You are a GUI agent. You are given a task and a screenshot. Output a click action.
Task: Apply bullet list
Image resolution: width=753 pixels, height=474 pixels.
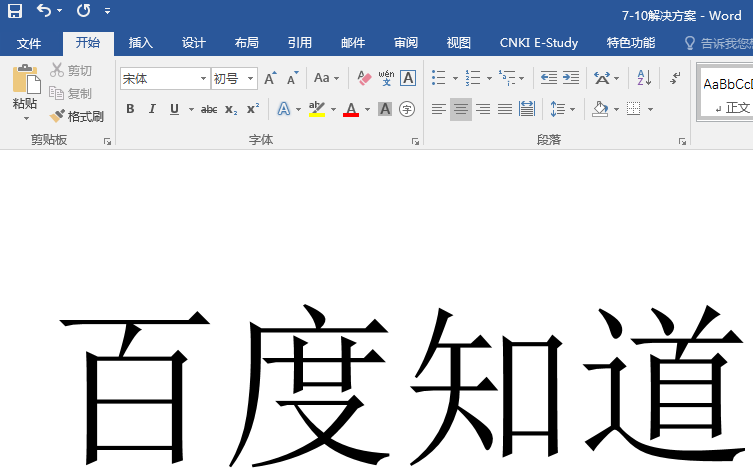[x=438, y=78]
